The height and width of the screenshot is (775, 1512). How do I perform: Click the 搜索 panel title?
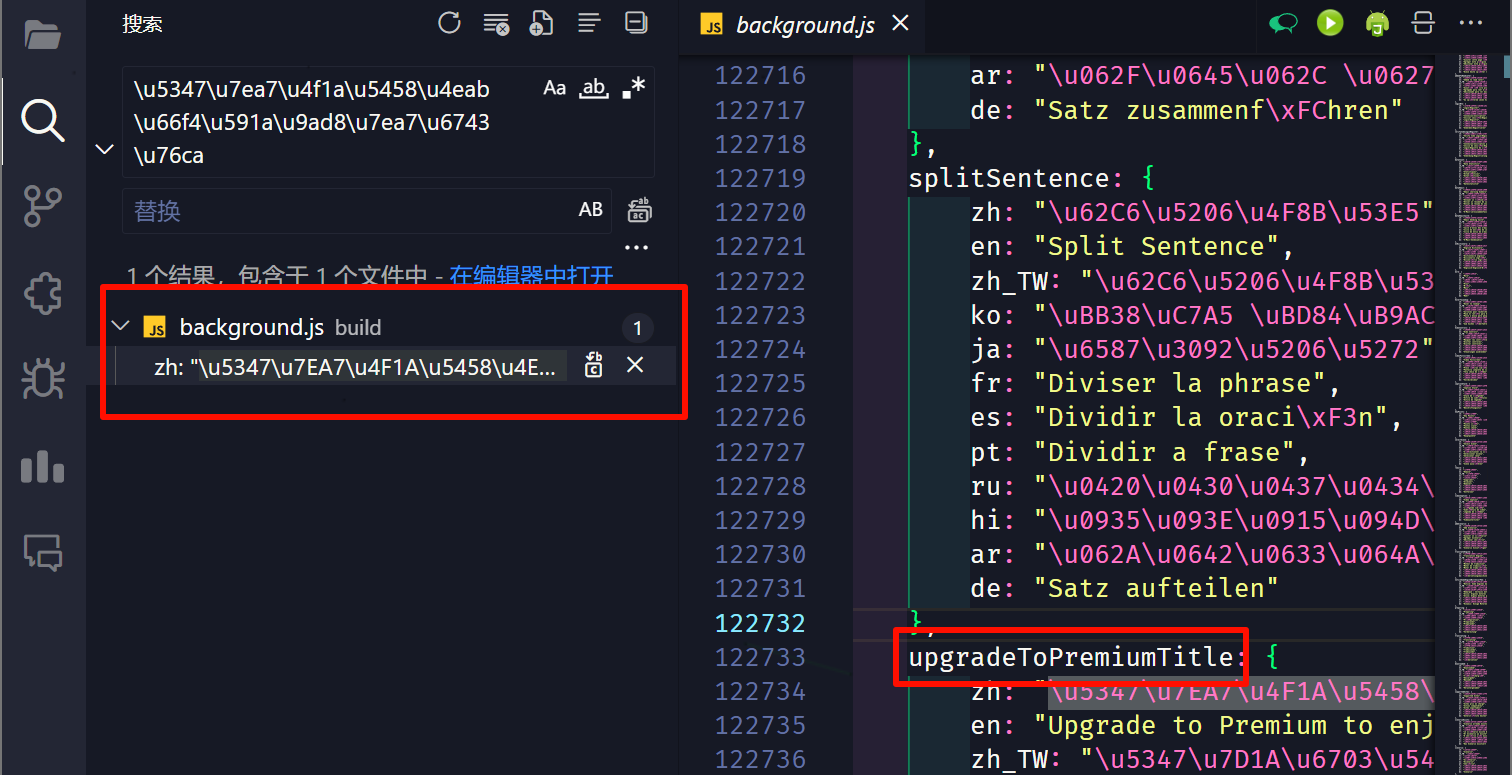pyautogui.click(x=142, y=24)
